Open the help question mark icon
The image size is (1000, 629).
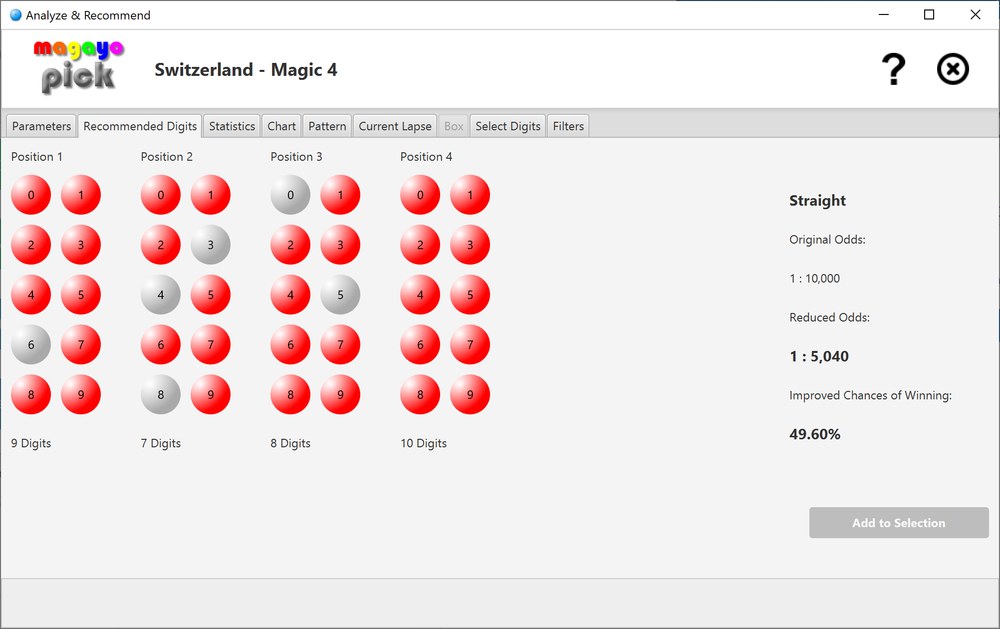pyautogui.click(x=894, y=68)
